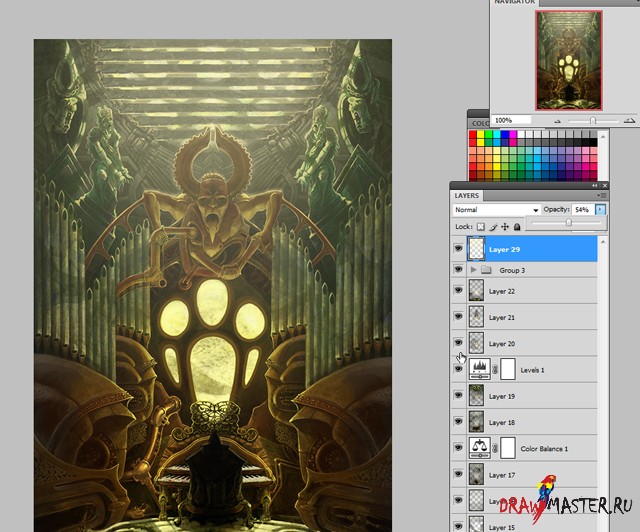Select Layer 29 thumbnail
The width and height of the screenshot is (640, 532).
(476, 249)
